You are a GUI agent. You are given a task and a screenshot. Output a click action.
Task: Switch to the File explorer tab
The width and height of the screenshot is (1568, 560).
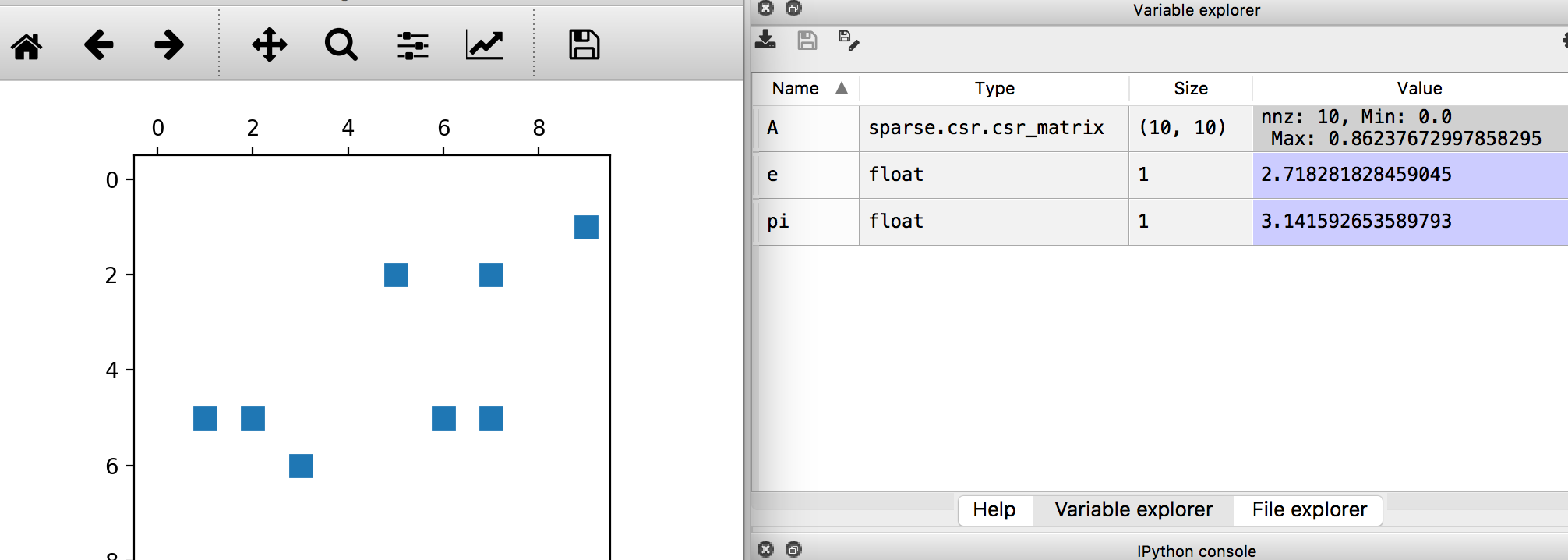[1309, 510]
